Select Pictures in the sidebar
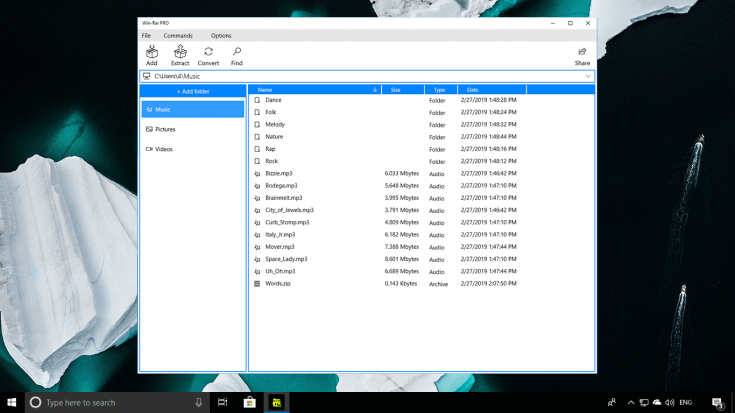 (x=165, y=129)
